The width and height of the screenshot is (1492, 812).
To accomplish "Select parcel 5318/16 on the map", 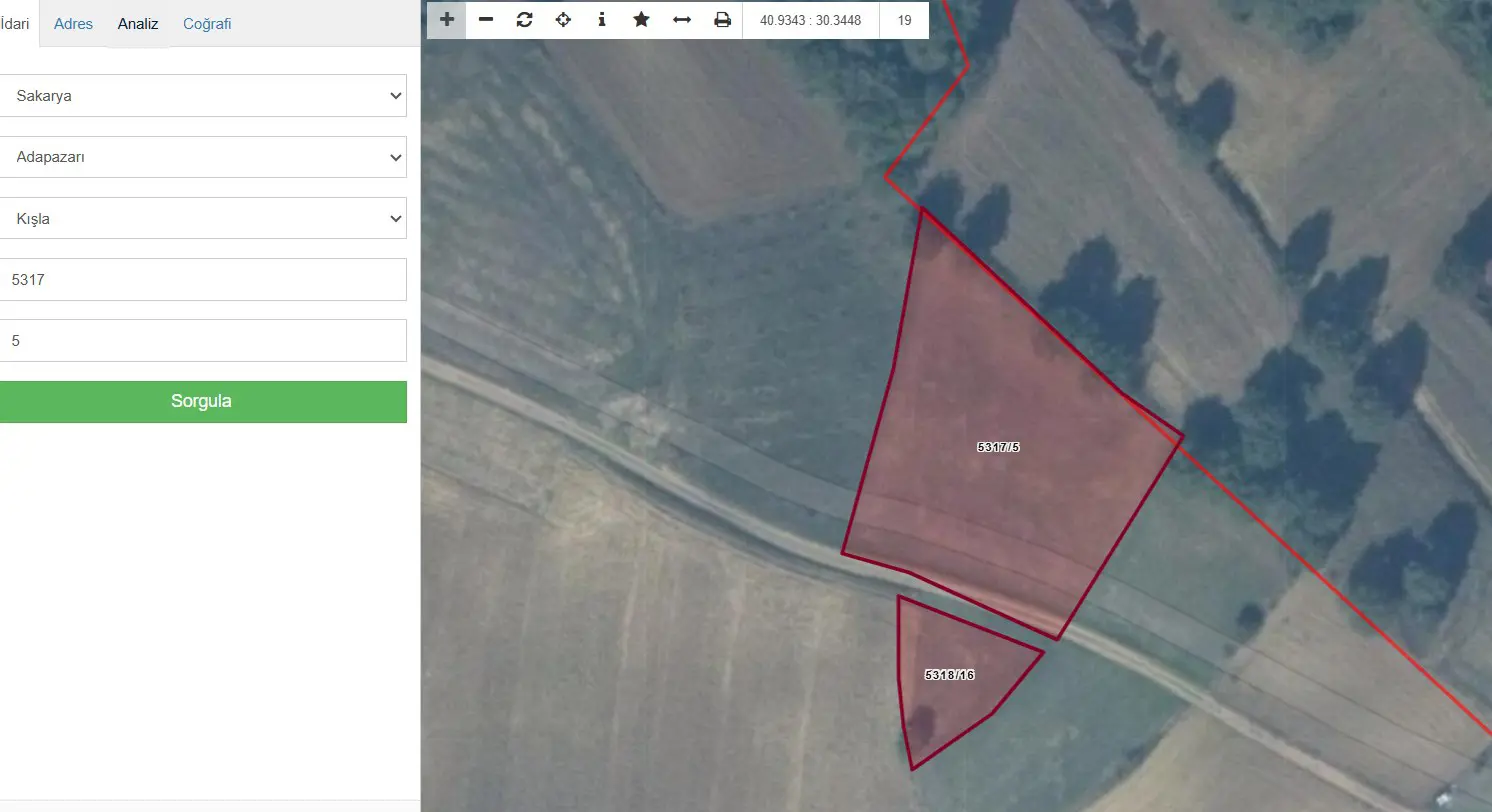I will click(949, 675).
